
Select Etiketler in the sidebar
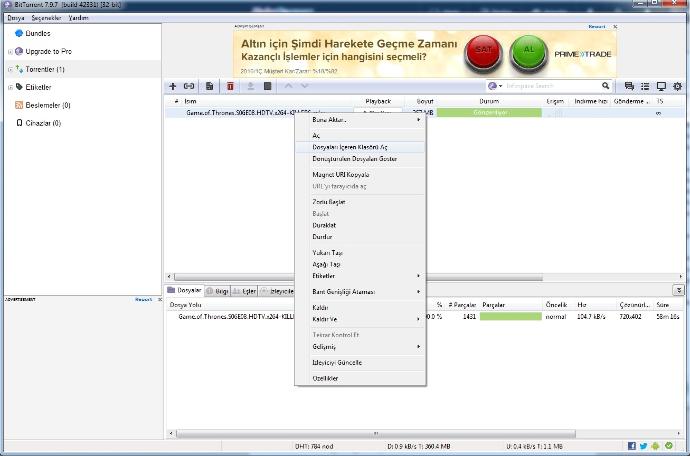[38, 87]
